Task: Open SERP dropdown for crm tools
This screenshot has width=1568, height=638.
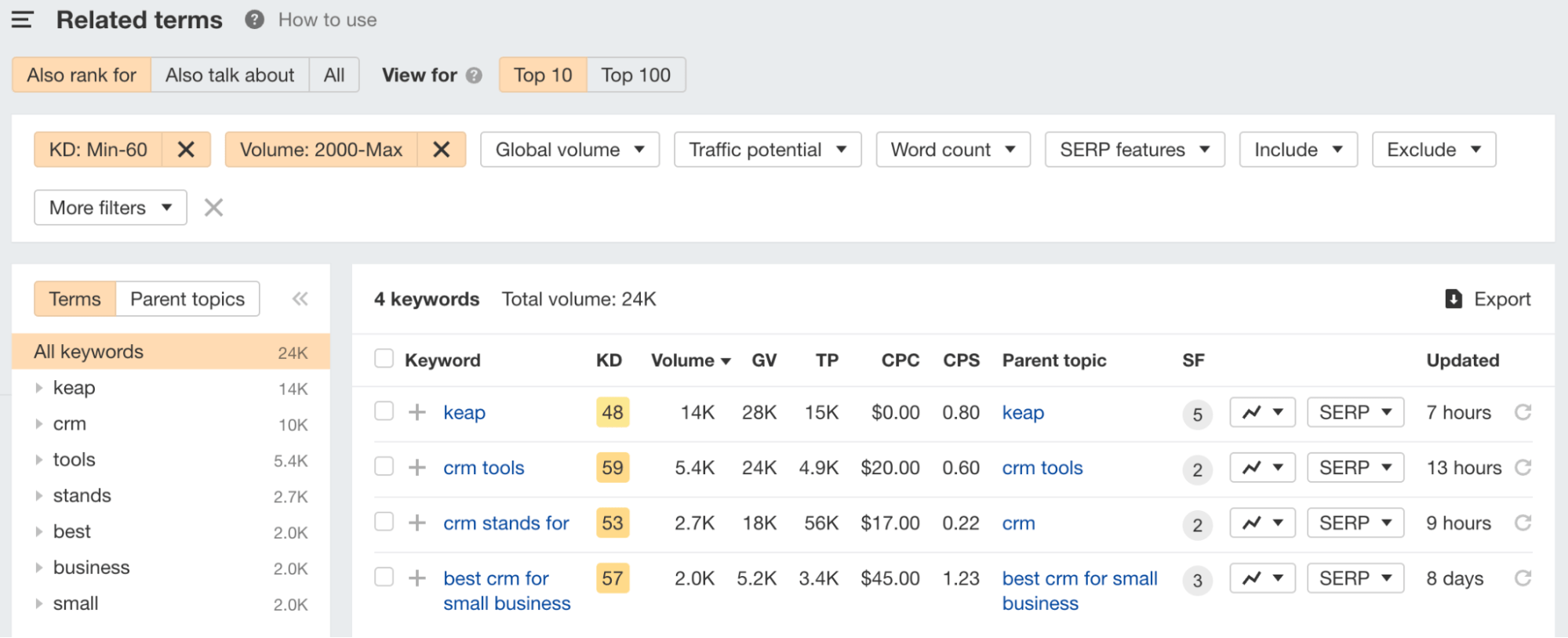Action: pos(1355,468)
